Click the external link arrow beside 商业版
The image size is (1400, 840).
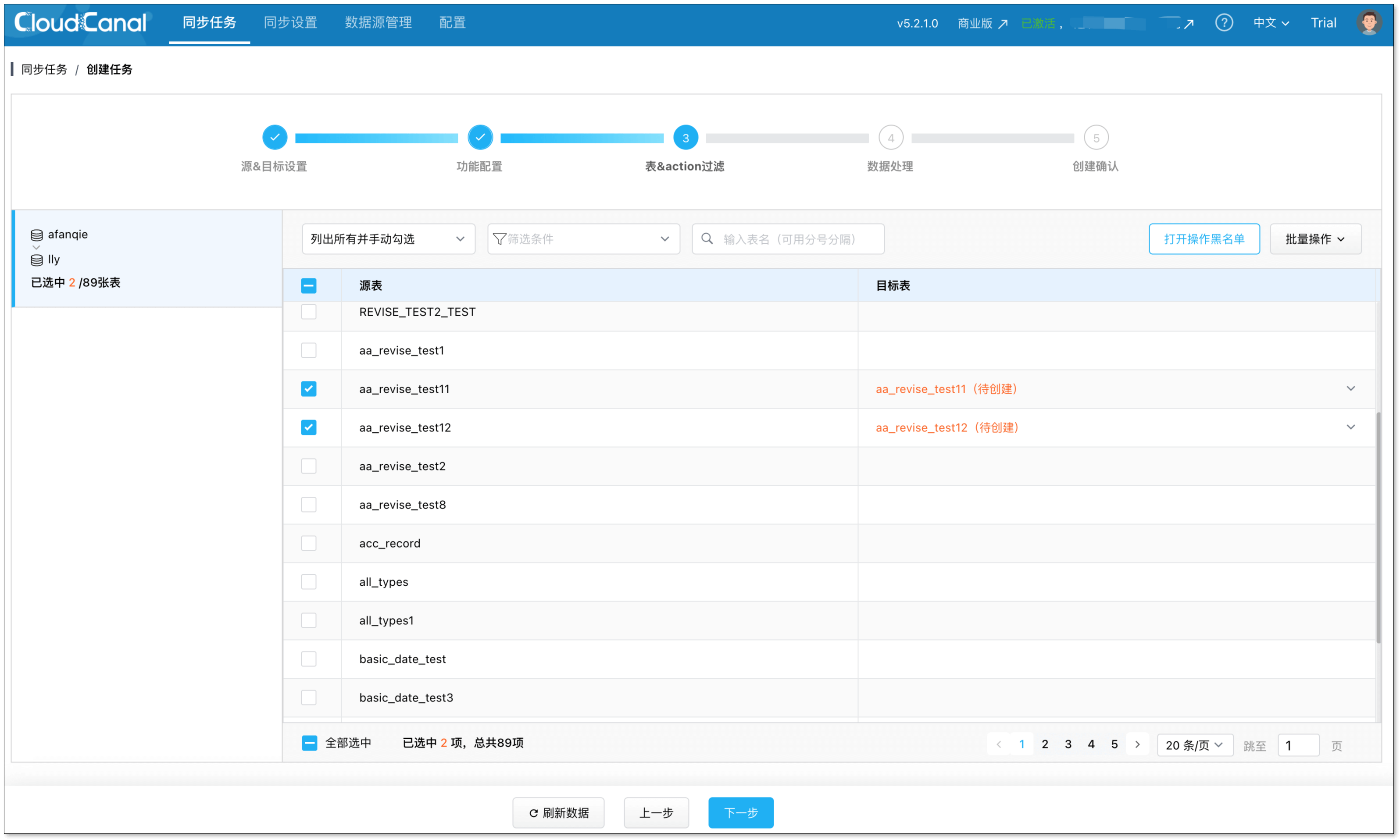[x=1004, y=23]
